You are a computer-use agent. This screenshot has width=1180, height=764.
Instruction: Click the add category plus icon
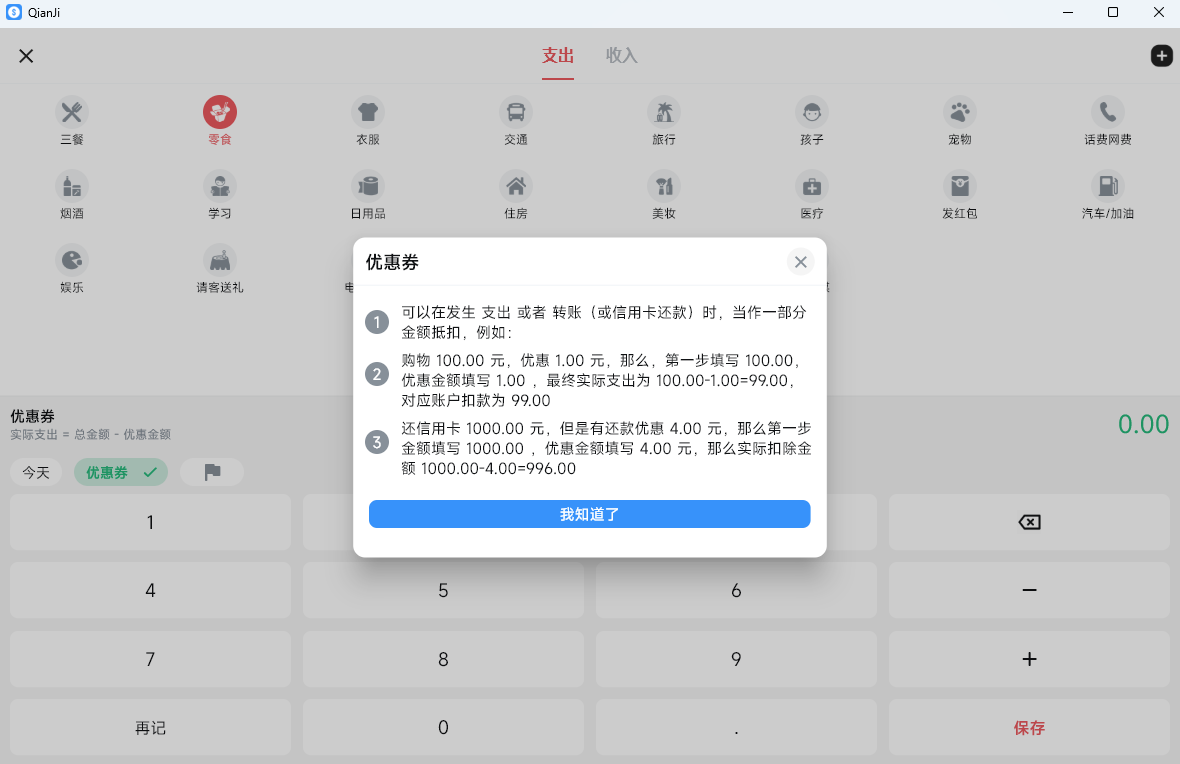(1161, 56)
